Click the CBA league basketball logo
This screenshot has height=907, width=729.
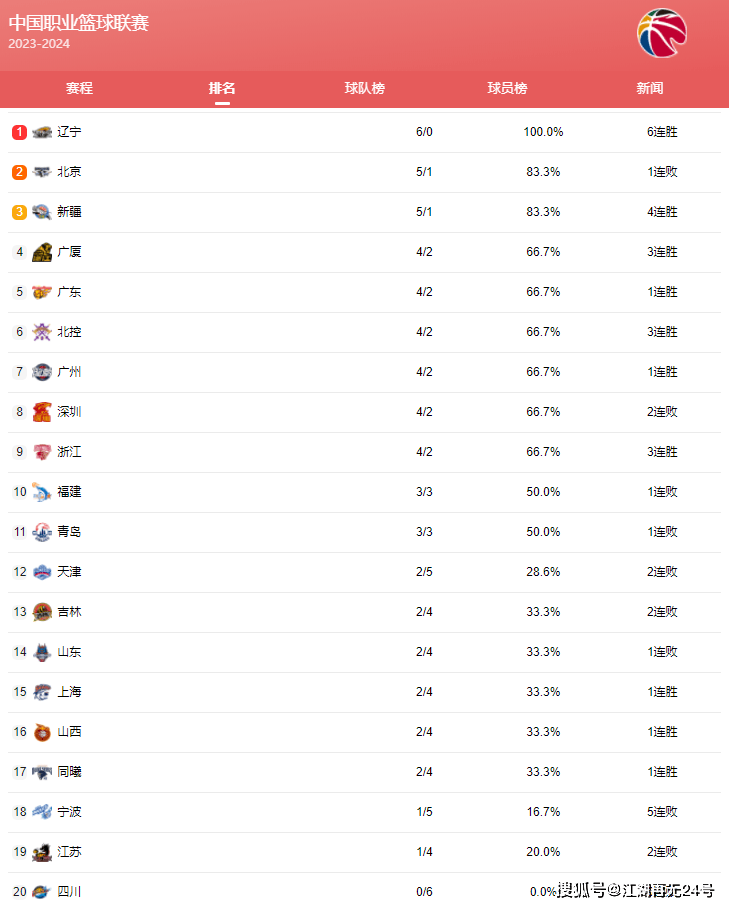[662, 33]
